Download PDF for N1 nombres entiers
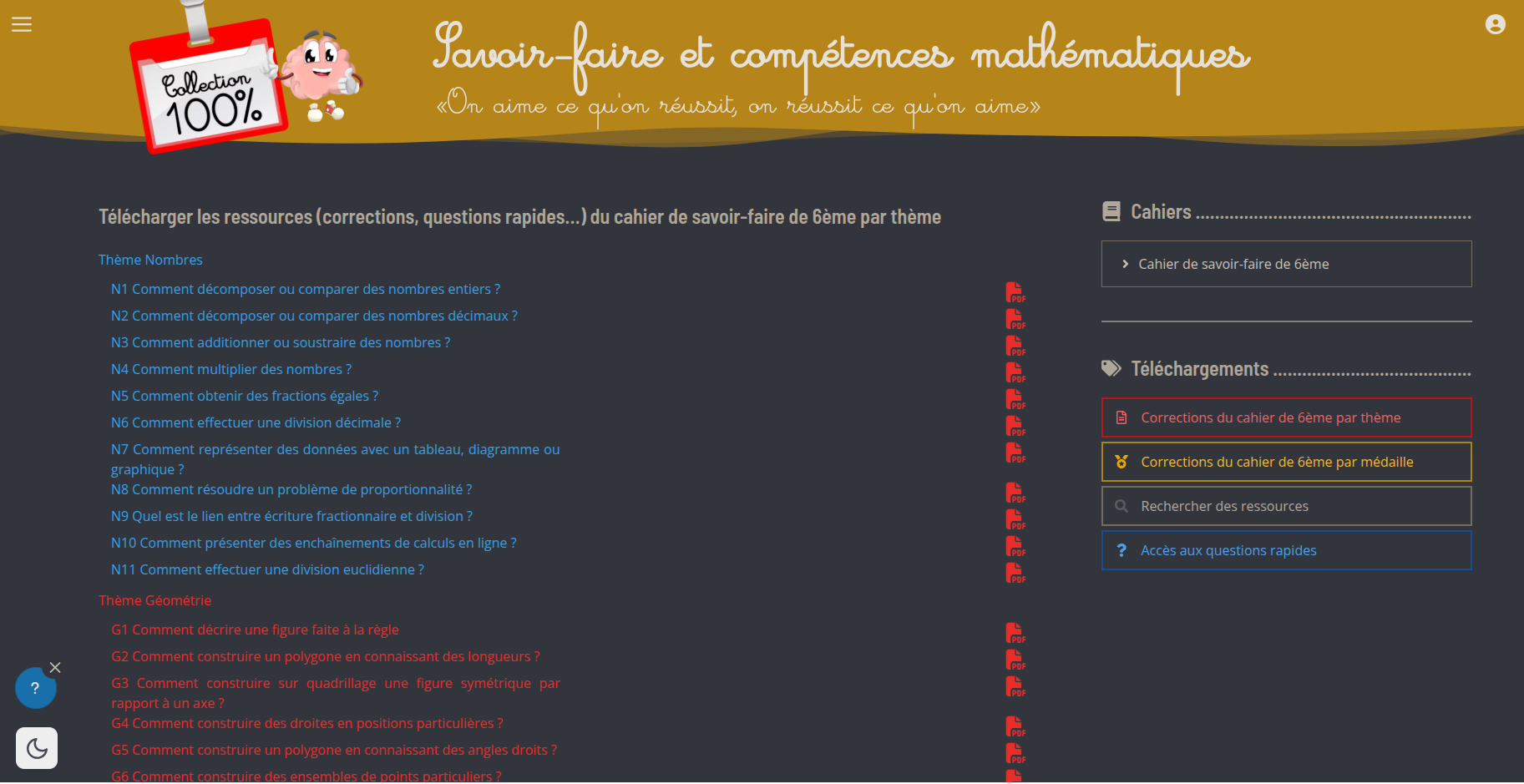The width and height of the screenshot is (1524, 784). click(1015, 292)
